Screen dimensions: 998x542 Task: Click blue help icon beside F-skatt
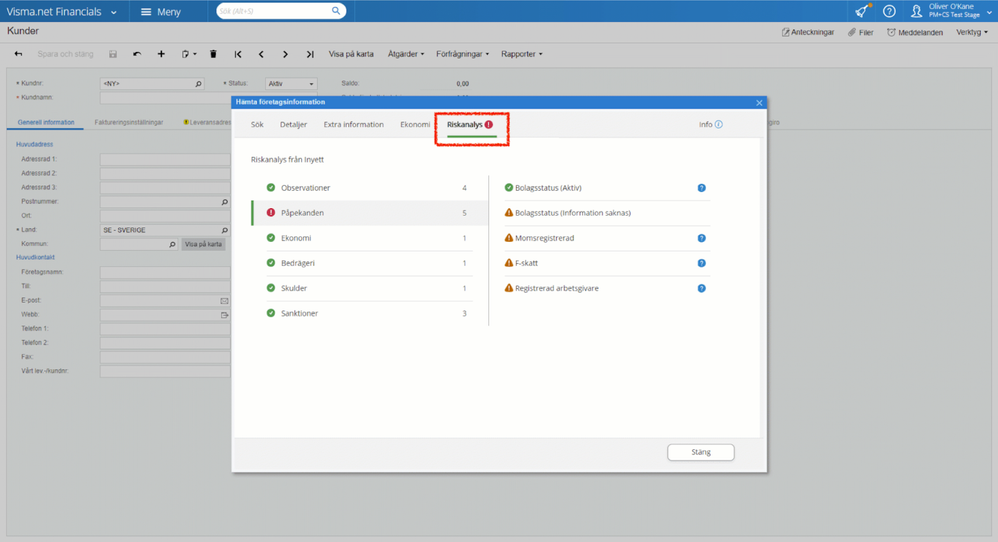(x=701, y=263)
